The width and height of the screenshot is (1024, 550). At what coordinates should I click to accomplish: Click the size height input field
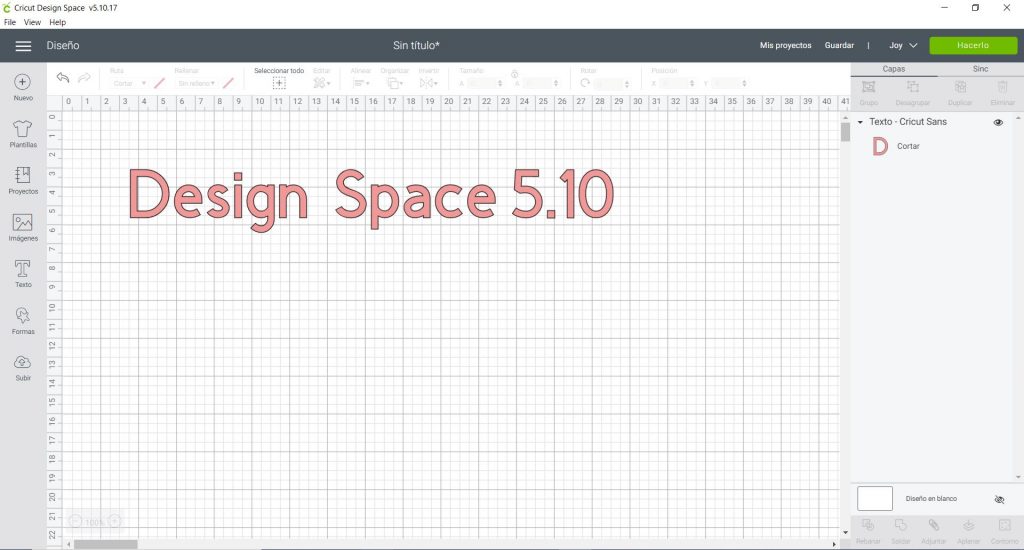(x=541, y=83)
